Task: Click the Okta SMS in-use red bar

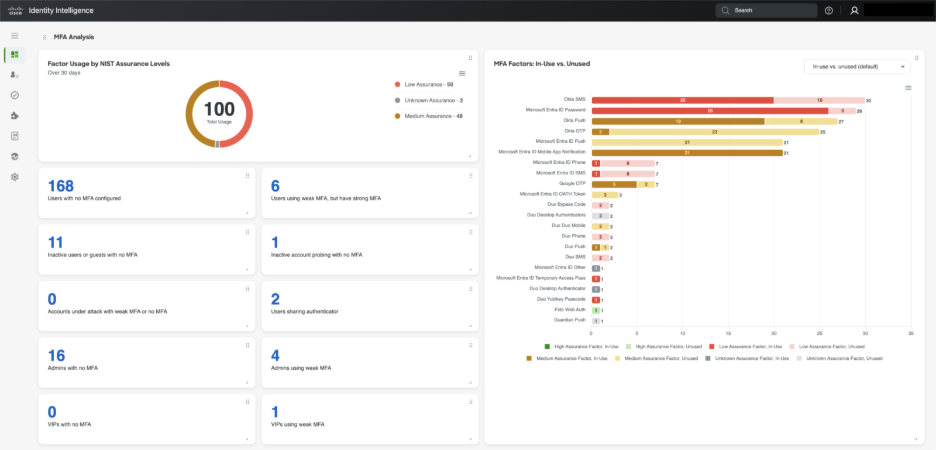Action: point(682,100)
